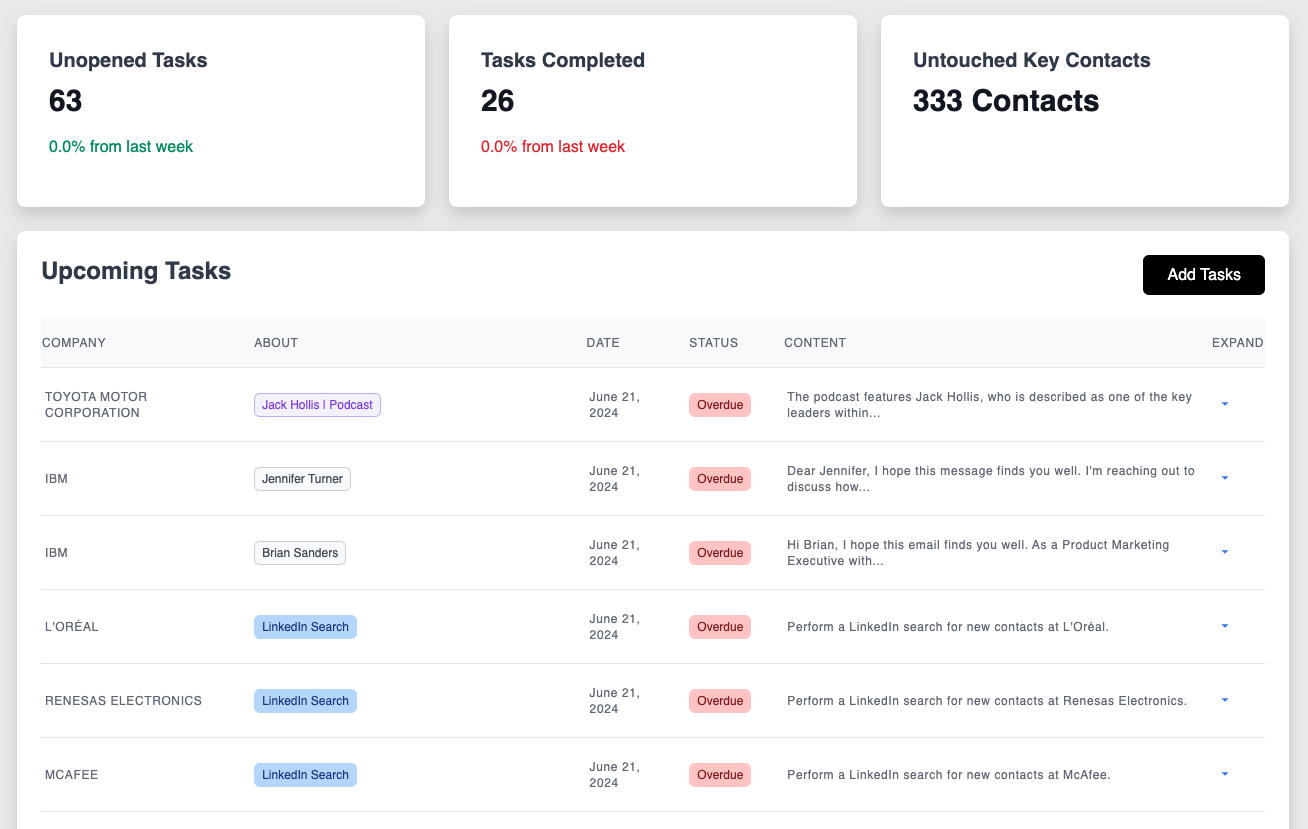Click the RENESAS ELECTRONICS company cell
The width and height of the screenshot is (1308, 829).
pyautogui.click(x=123, y=701)
